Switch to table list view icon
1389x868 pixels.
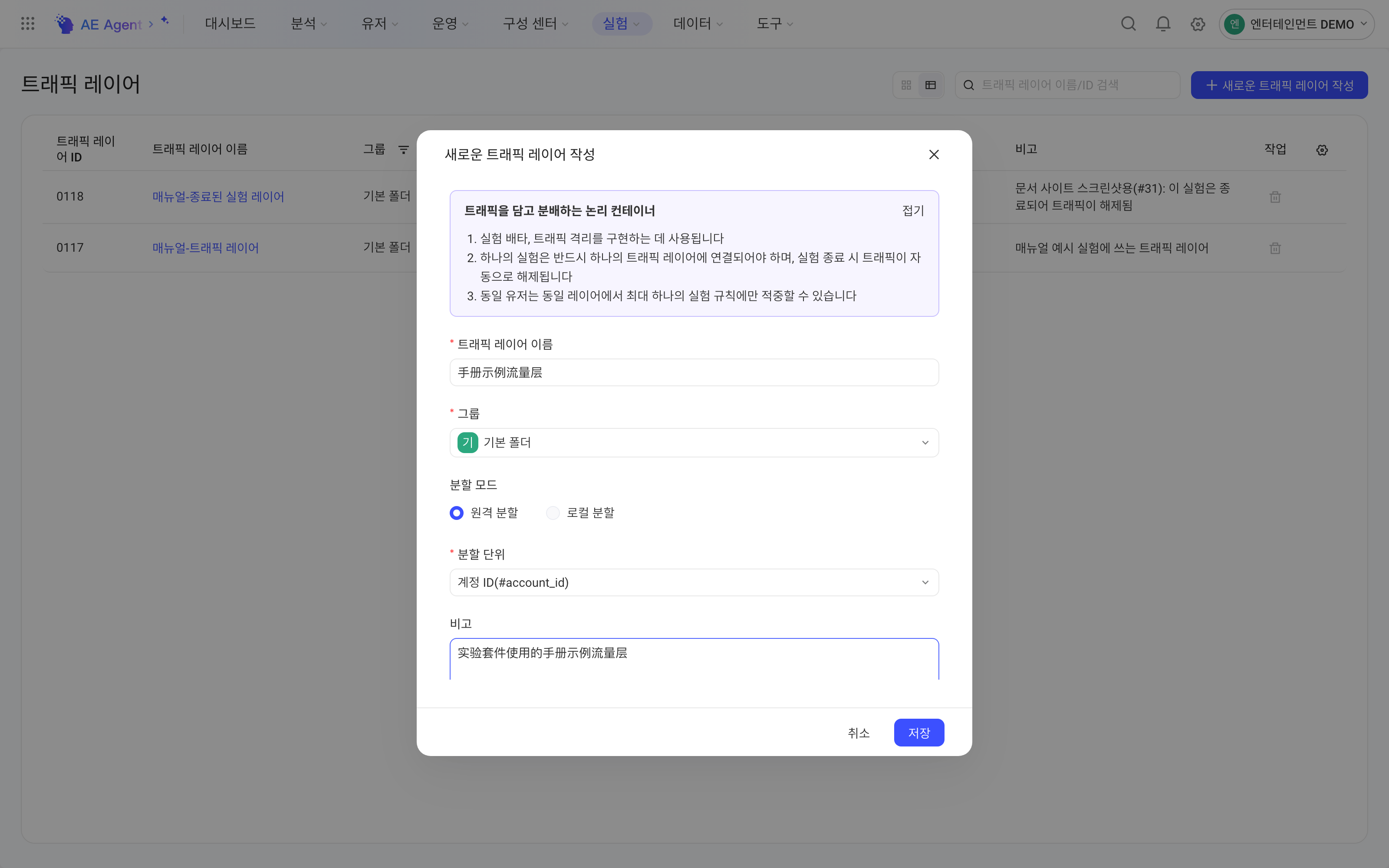[930, 85]
